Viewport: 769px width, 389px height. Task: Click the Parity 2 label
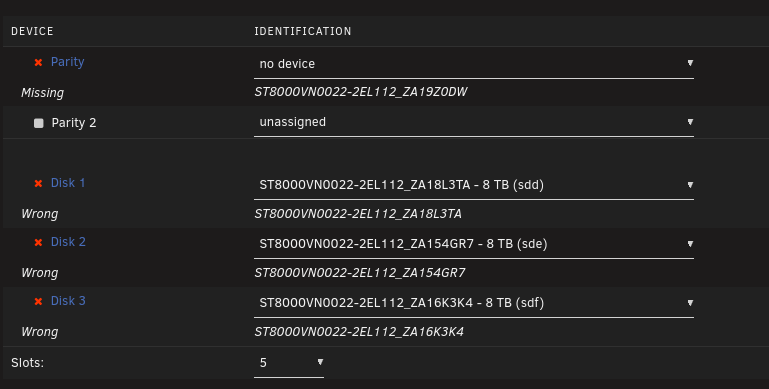(74, 123)
